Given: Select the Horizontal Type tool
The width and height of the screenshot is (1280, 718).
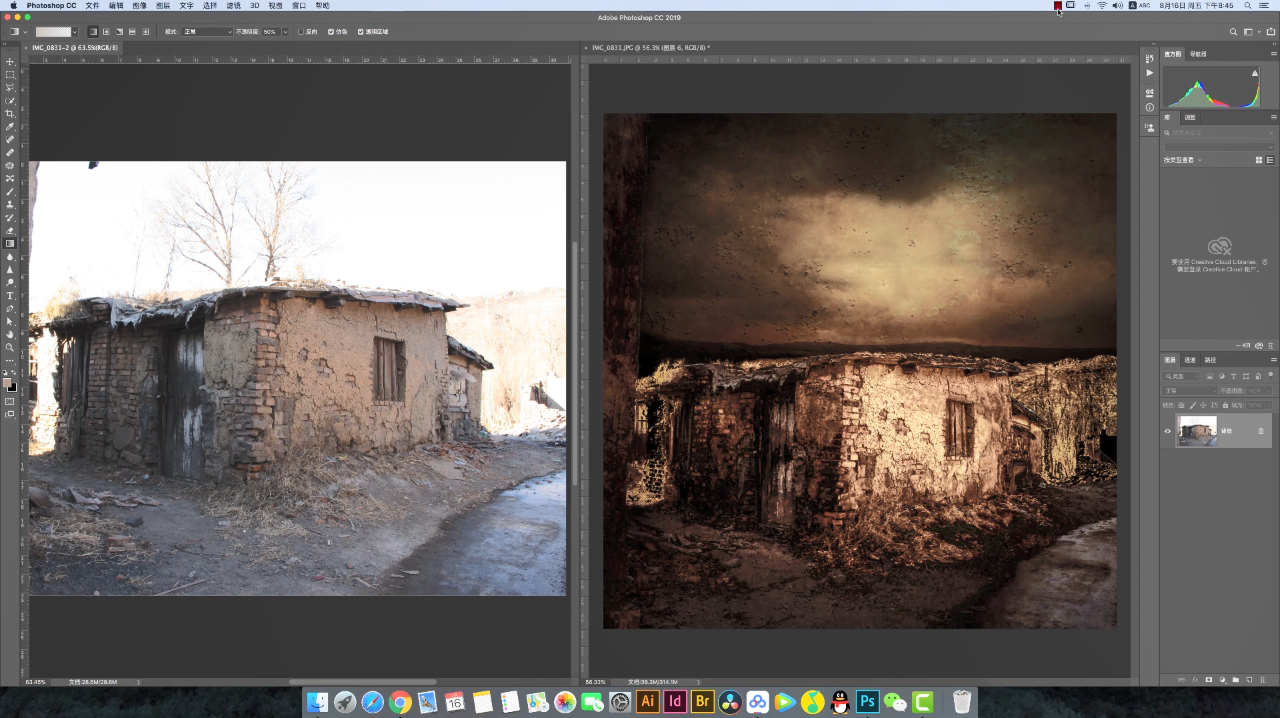Looking at the screenshot, I should point(10,295).
